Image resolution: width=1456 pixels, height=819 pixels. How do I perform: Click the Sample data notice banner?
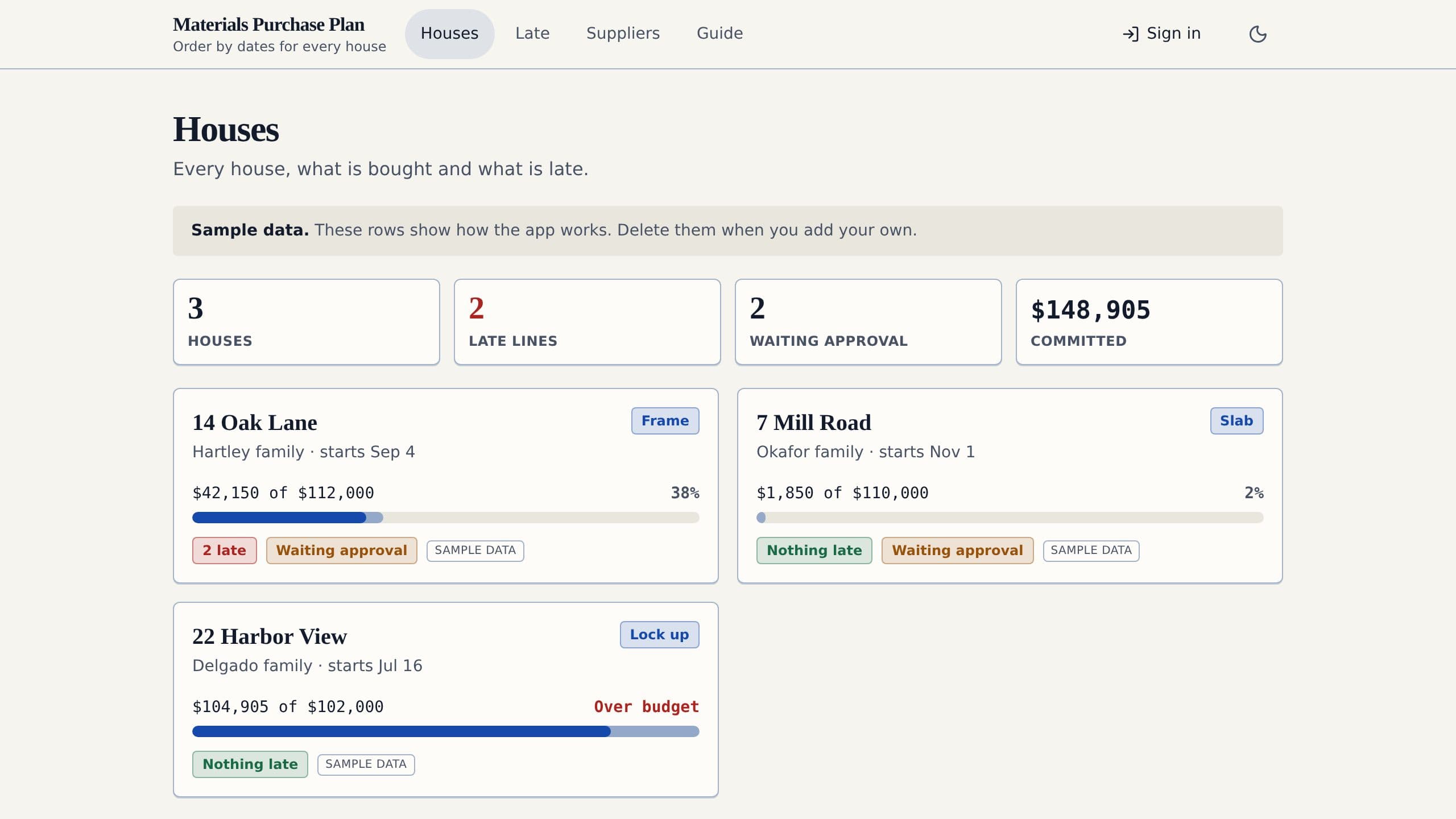[727, 230]
